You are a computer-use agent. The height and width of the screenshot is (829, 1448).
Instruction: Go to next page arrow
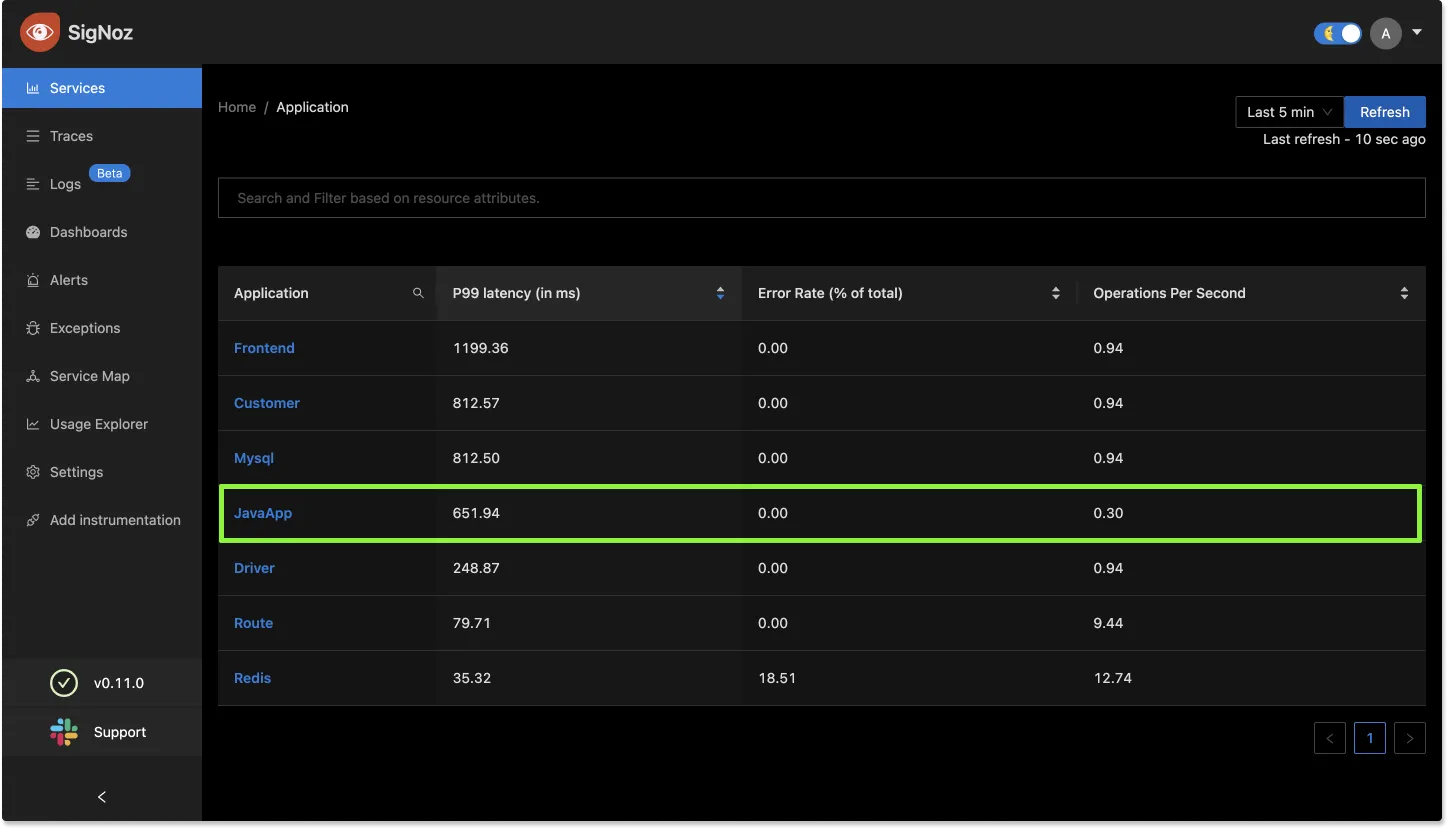click(1409, 738)
